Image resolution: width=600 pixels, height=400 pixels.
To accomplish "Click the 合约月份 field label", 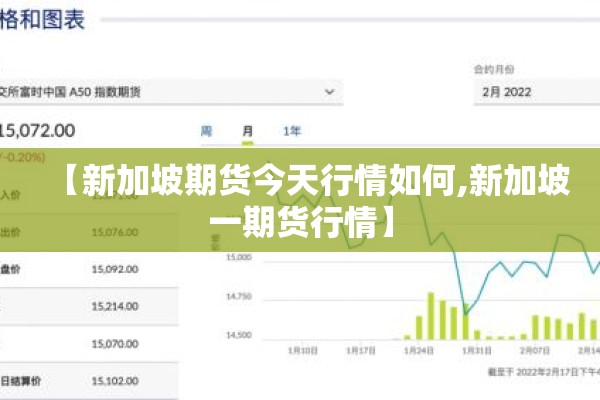I will (x=494, y=69).
